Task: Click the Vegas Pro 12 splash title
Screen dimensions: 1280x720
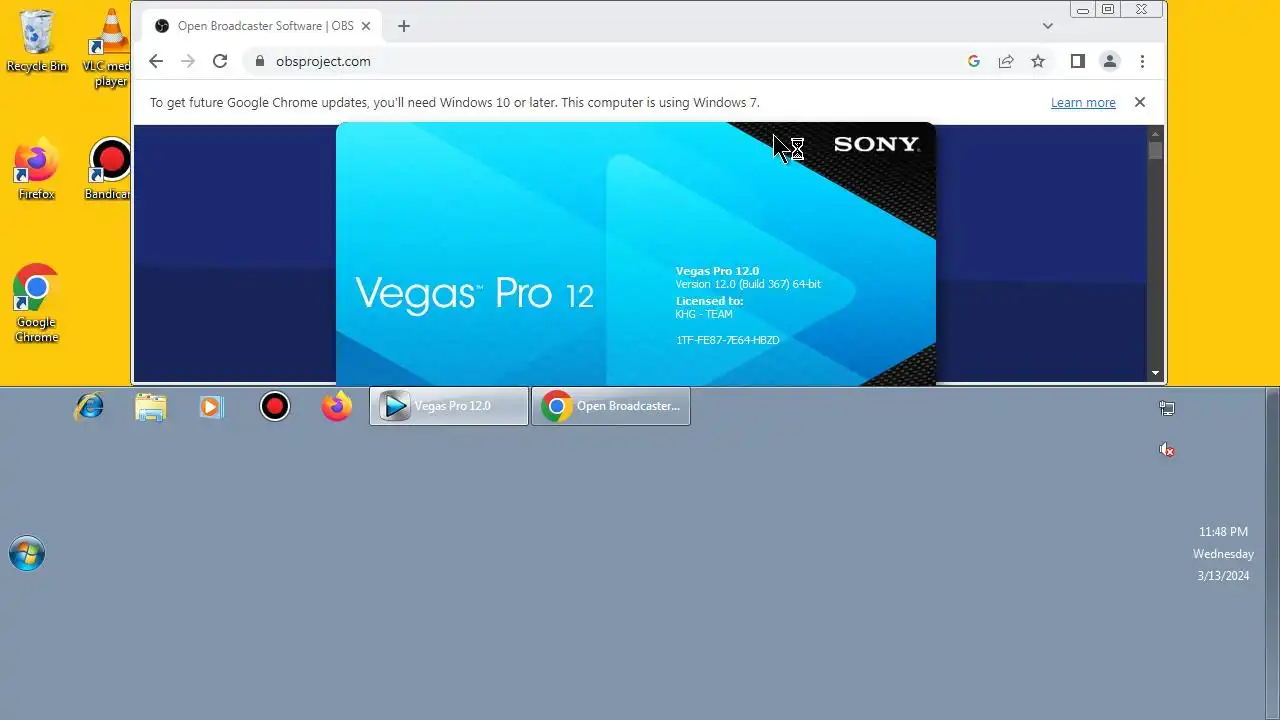Action: pos(475,294)
